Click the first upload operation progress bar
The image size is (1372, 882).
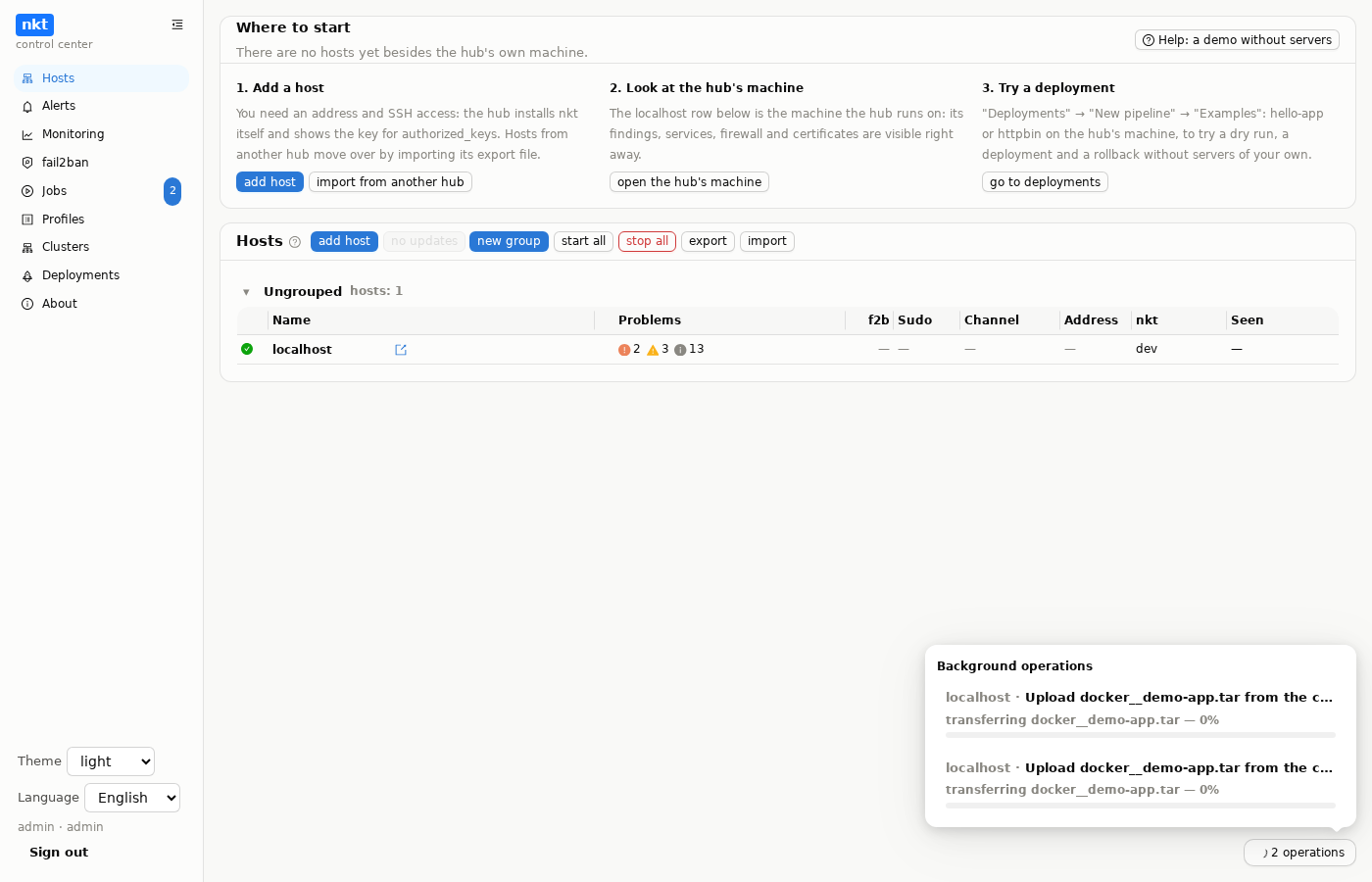click(1141, 735)
